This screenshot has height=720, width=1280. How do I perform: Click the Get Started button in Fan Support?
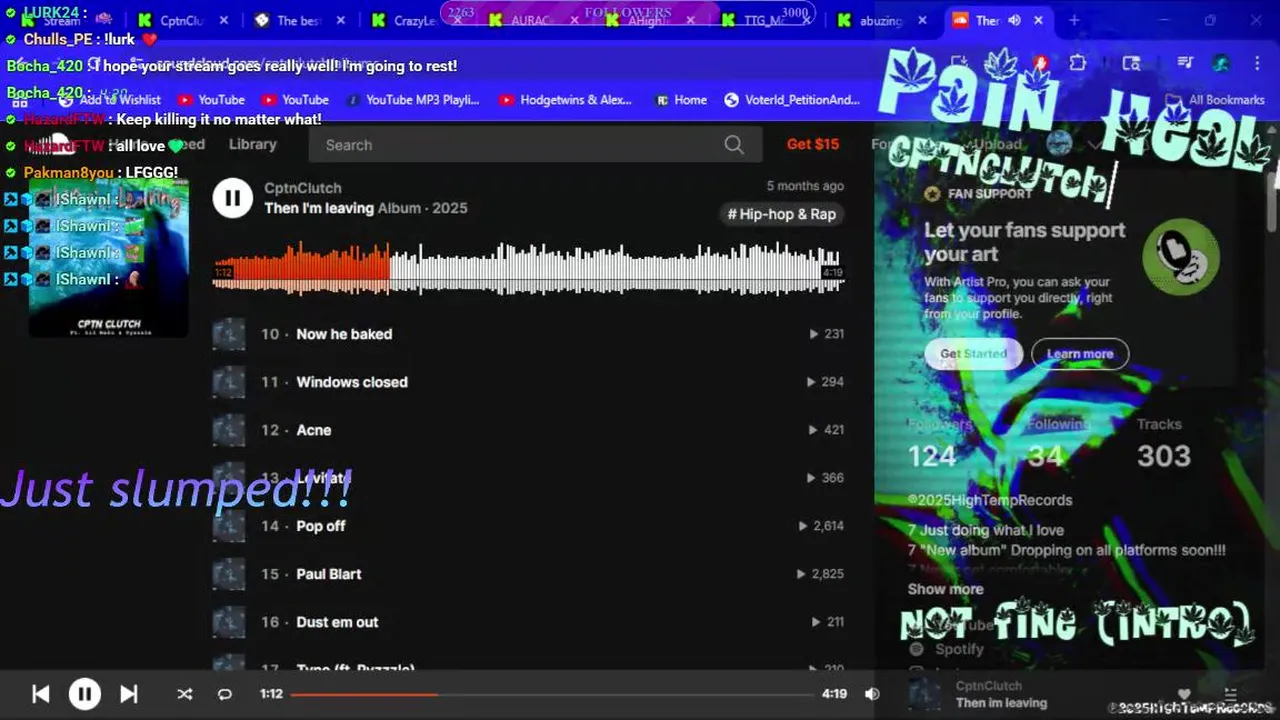(973, 353)
